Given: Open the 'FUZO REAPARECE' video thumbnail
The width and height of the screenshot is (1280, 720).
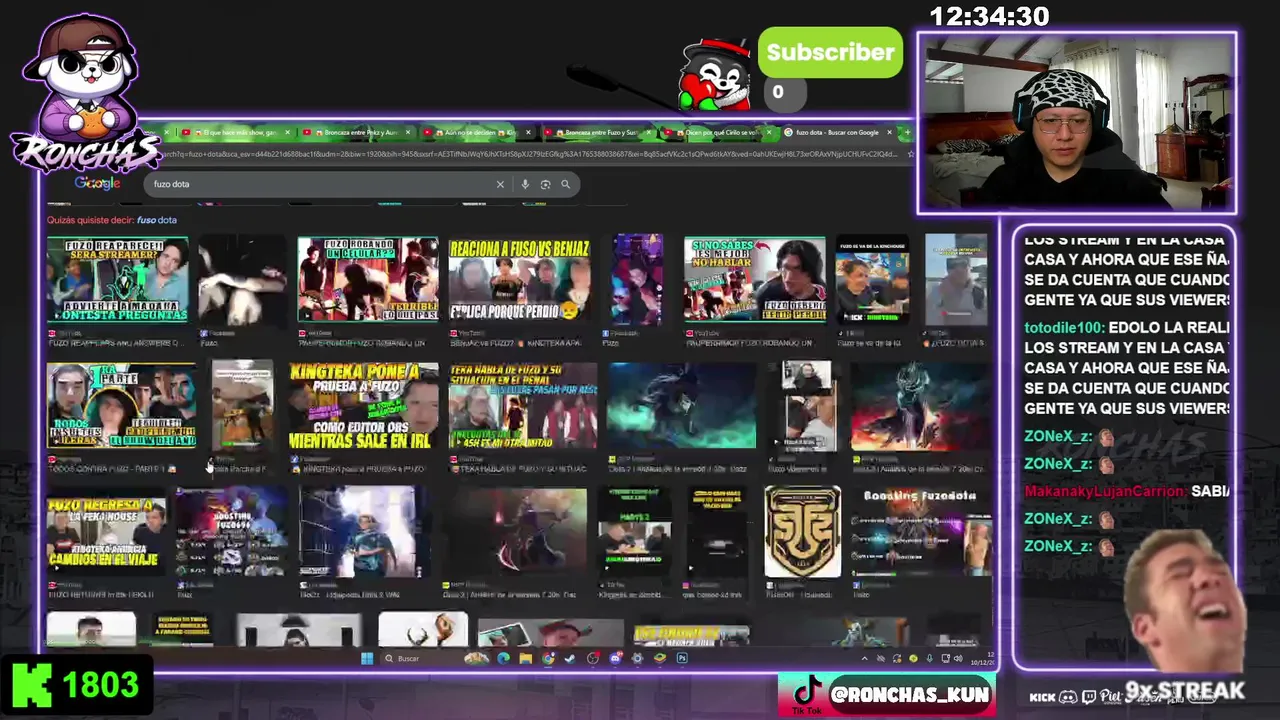Looking at the screenshot, I should (117, 280).
